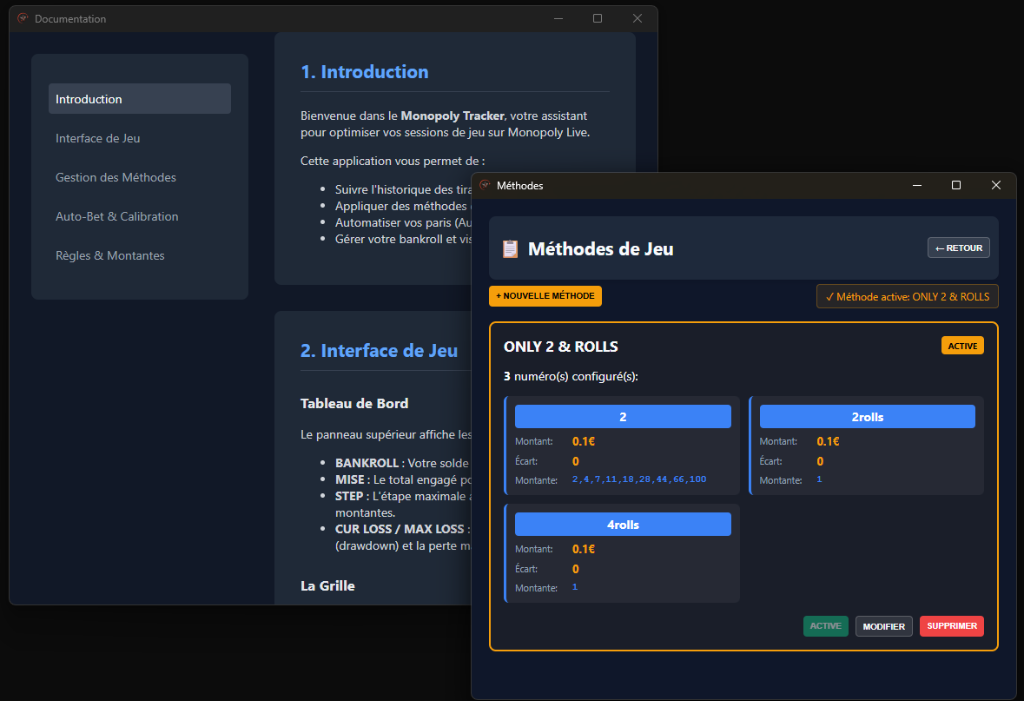Screen dimensions: 1024x701
Task: Toggle the green Active button
Action: [825, 626]
